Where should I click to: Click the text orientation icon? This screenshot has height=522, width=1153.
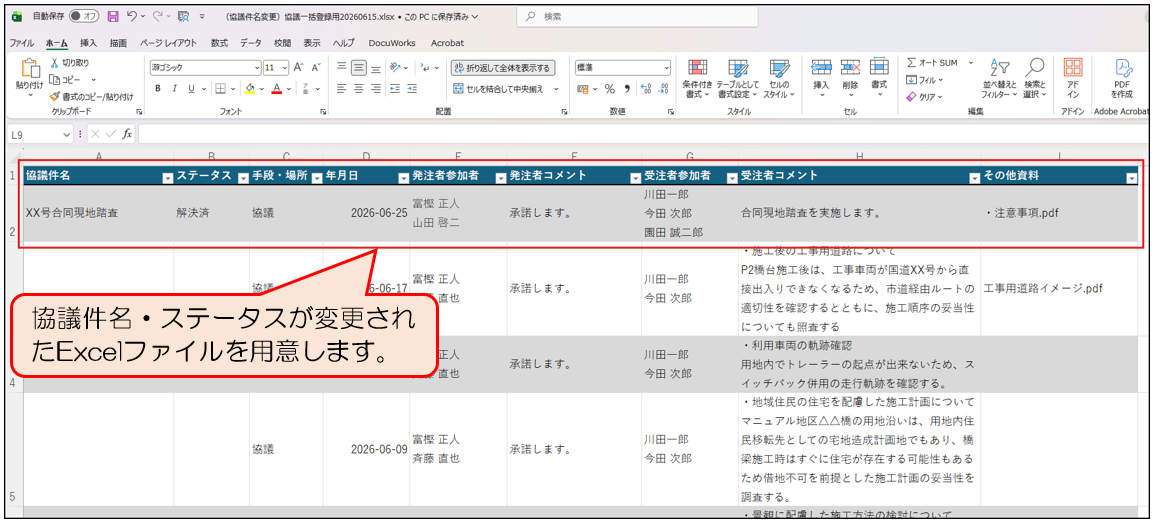click(395, 67)
